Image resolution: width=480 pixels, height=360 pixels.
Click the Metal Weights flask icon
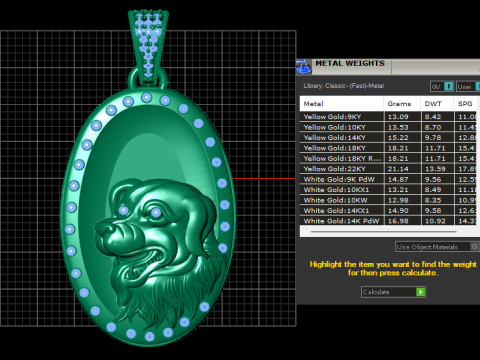pyautogui.click(x=303, y=67)
